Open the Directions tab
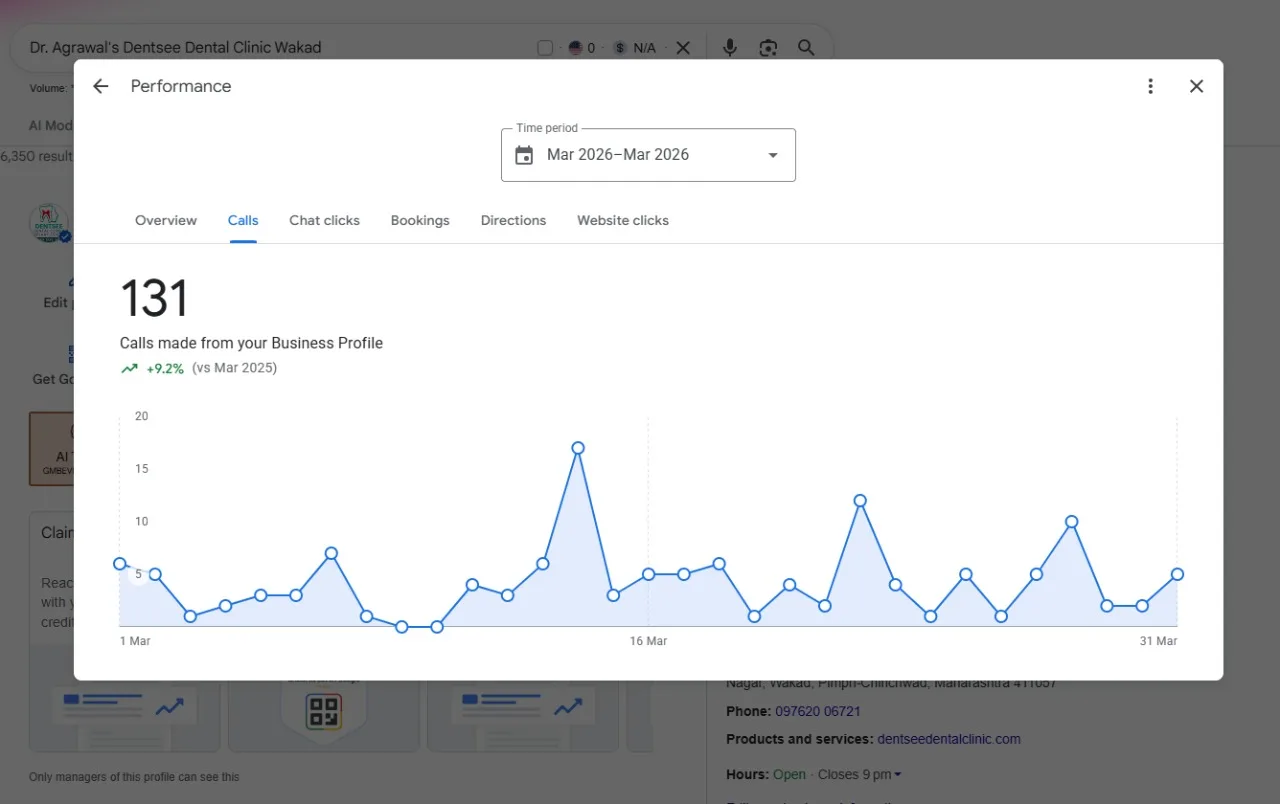 coord(513,220)
